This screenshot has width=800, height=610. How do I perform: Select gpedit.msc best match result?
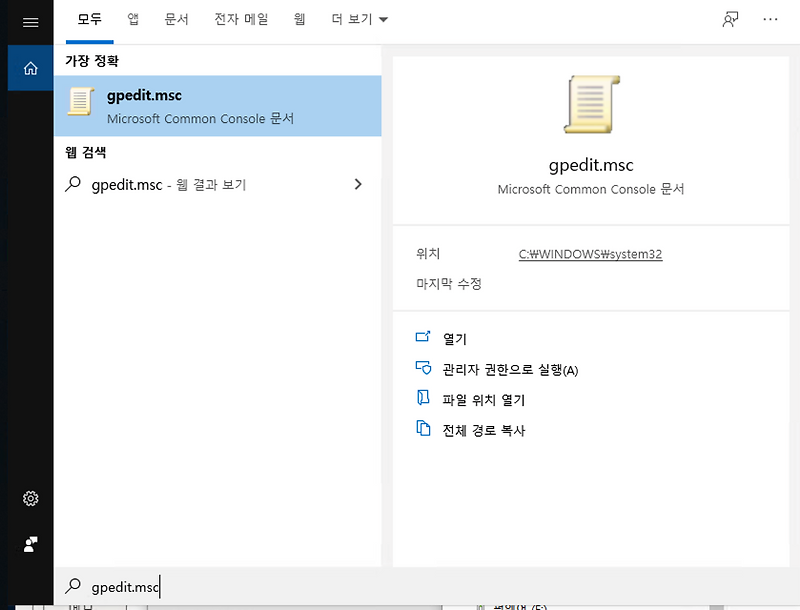(218, 106)
